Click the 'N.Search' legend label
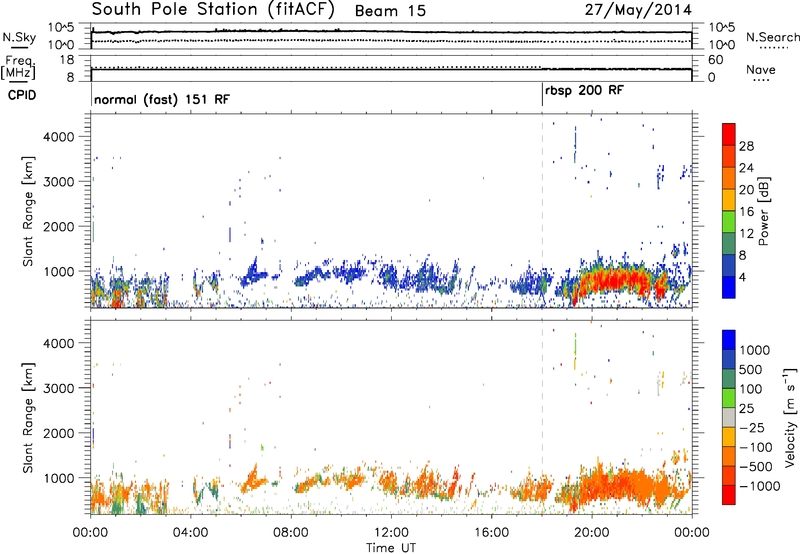 coord(772,37)
